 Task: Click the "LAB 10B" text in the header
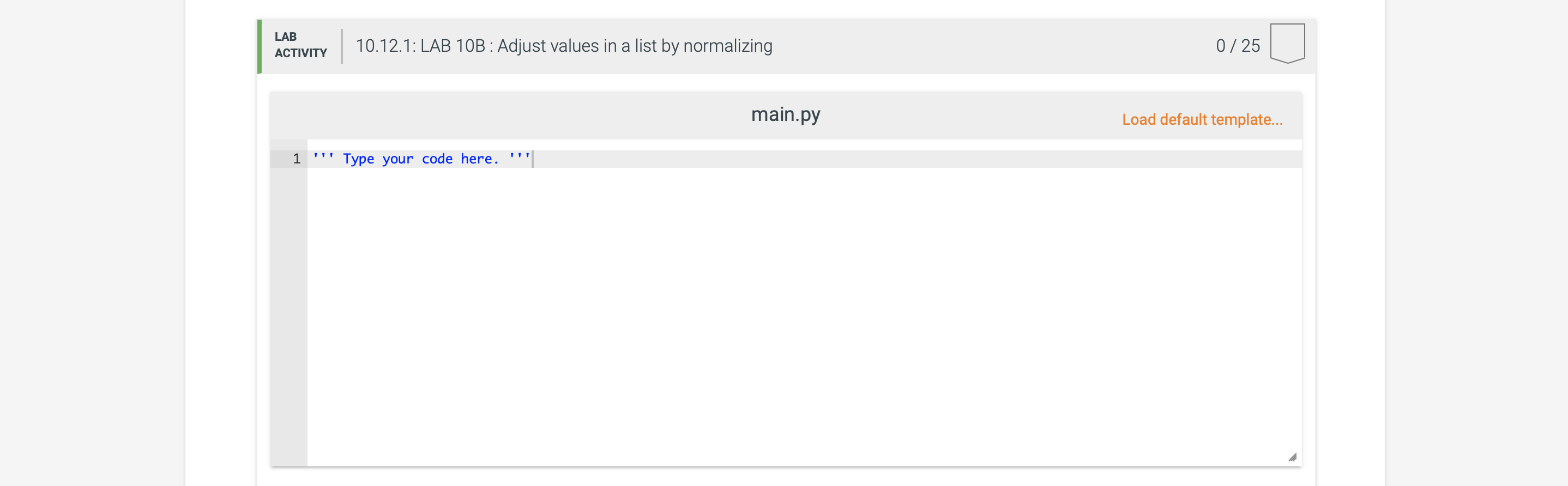(x=453, y=46)
